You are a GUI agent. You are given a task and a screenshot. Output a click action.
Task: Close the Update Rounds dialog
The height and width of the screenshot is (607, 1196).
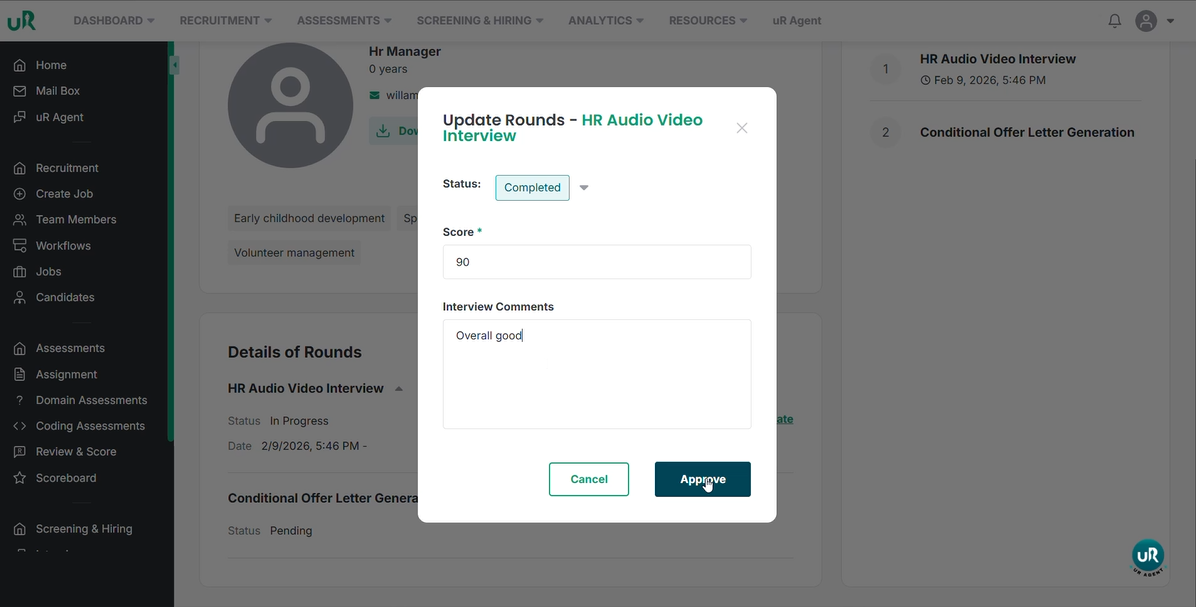[741, 128]
